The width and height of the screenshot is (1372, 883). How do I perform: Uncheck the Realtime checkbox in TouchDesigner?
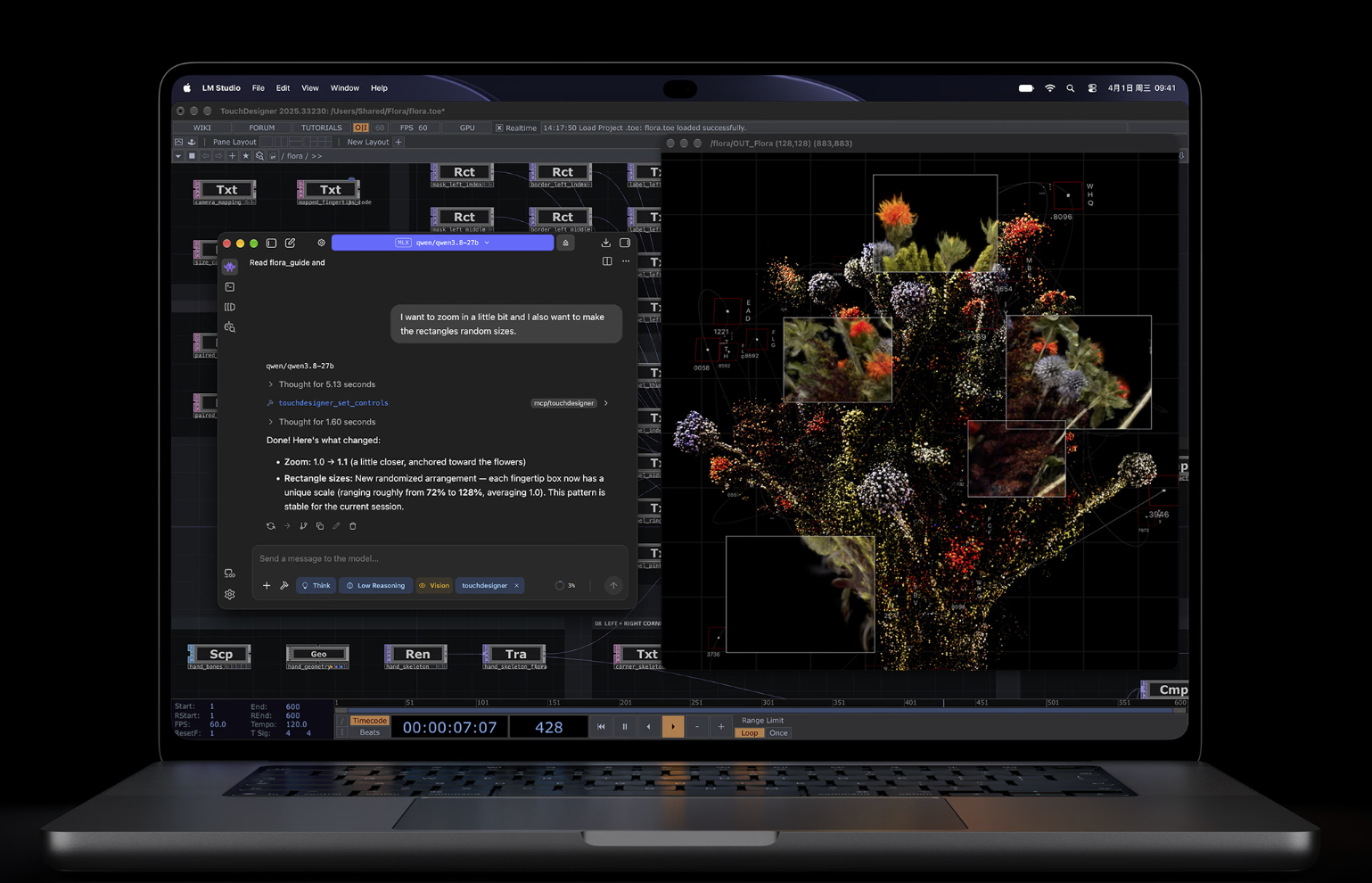coord(499,128)
